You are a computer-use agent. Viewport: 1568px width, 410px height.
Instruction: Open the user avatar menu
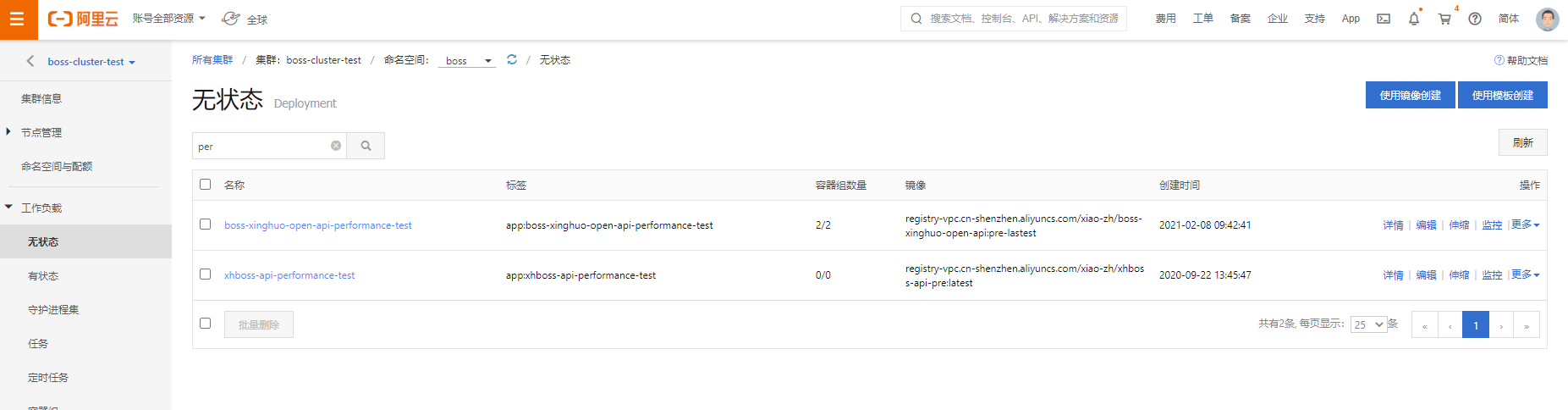(x=1548, y=19)
